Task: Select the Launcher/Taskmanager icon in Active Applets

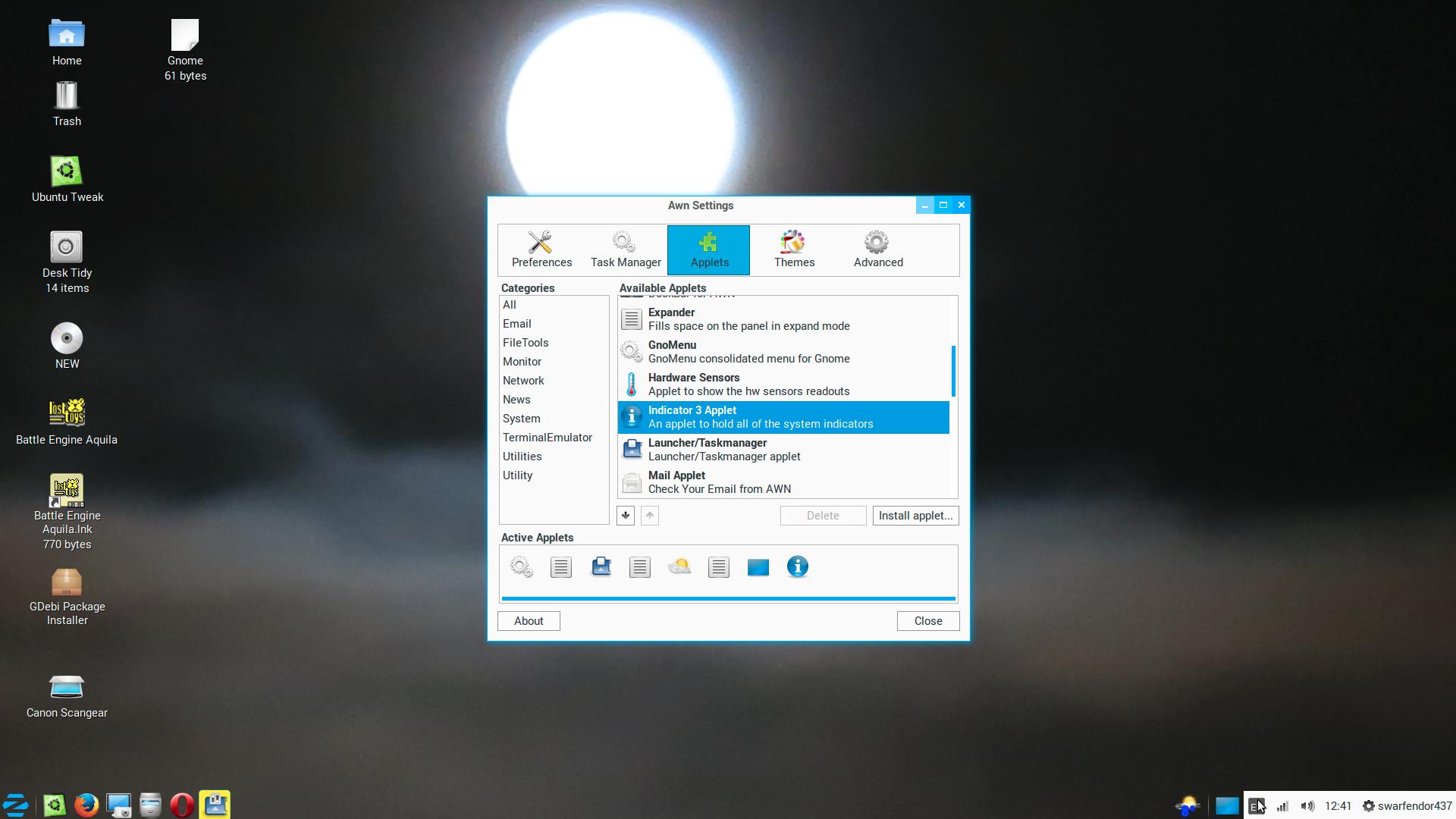Action: click(x=601, y=567)
